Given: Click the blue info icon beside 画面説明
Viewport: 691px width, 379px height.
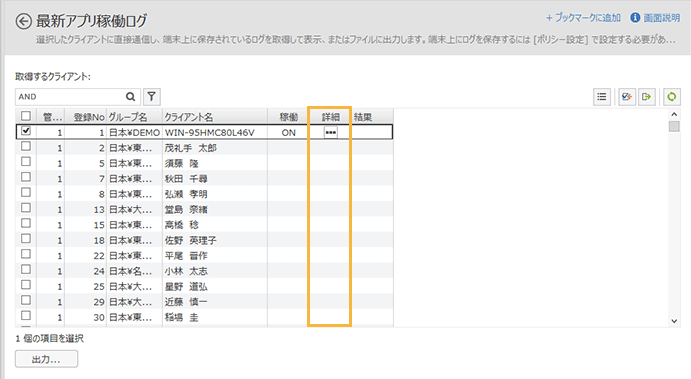Looking at the screenshot, I should coord(635,18).
